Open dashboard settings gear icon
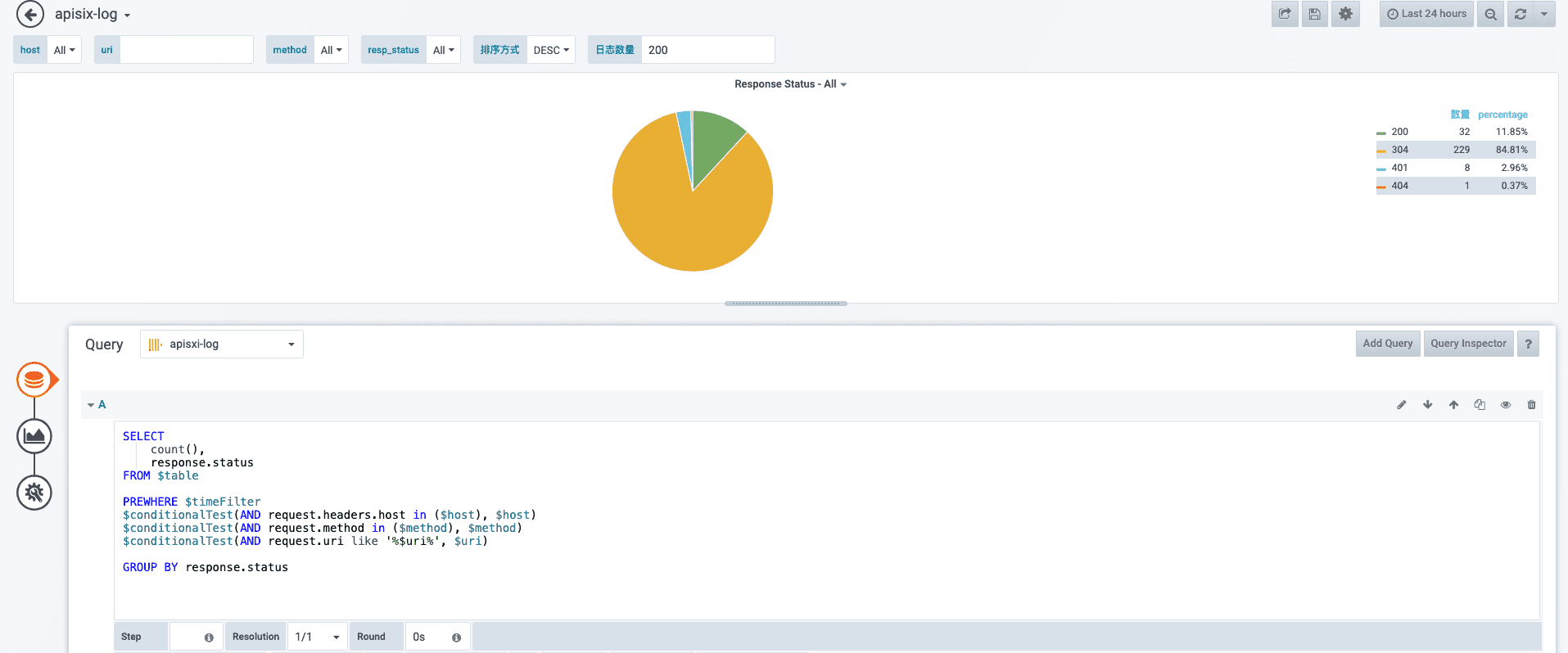 1345,14
